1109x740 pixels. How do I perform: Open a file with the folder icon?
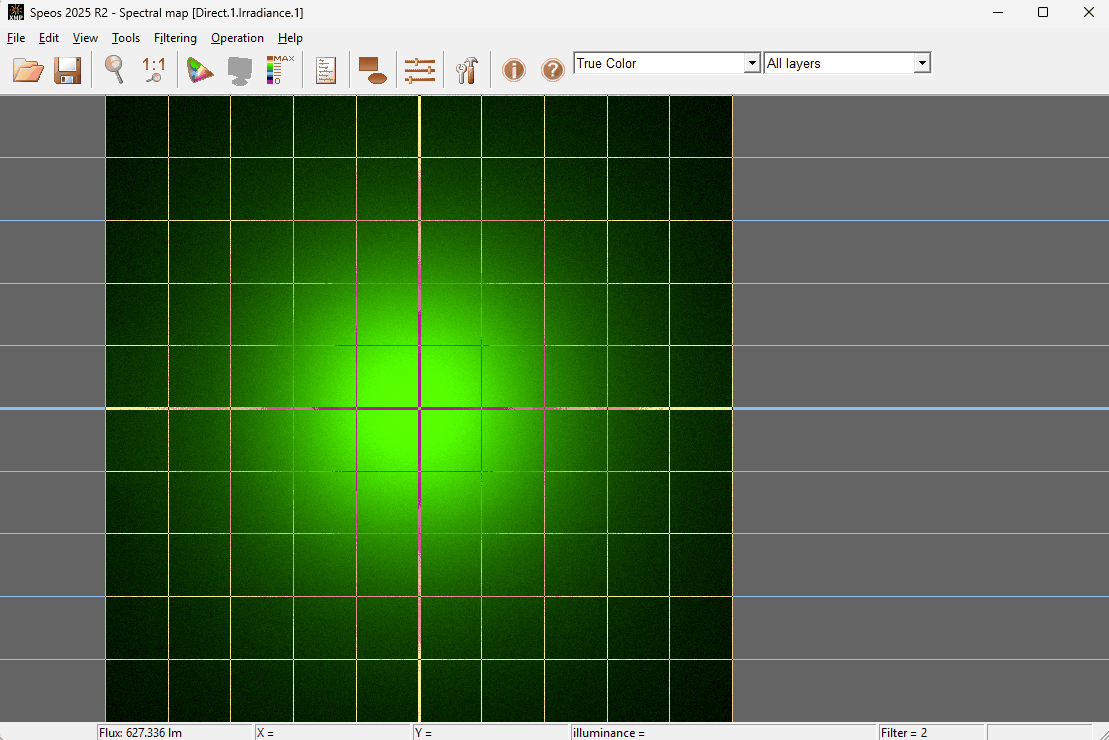coord(28,70)
